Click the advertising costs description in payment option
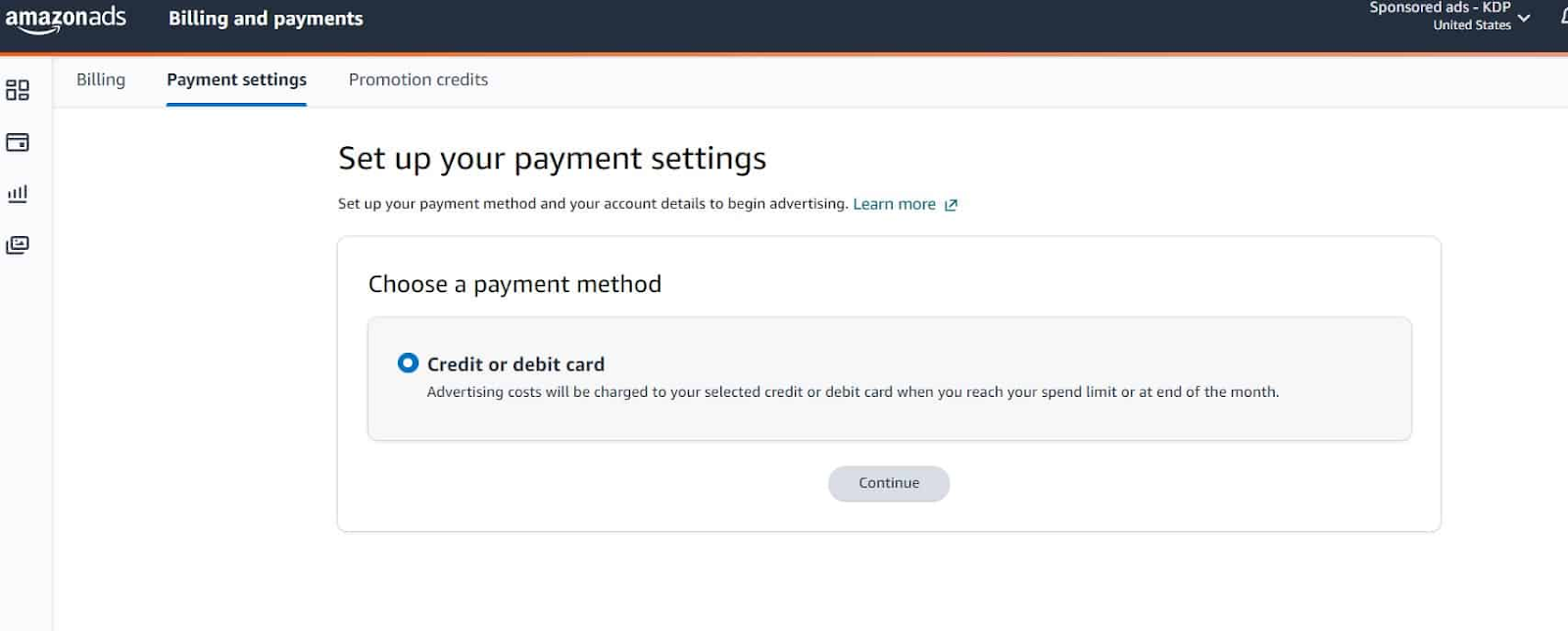This screenshot has height=631, width=1568. (x=853, y=392)
